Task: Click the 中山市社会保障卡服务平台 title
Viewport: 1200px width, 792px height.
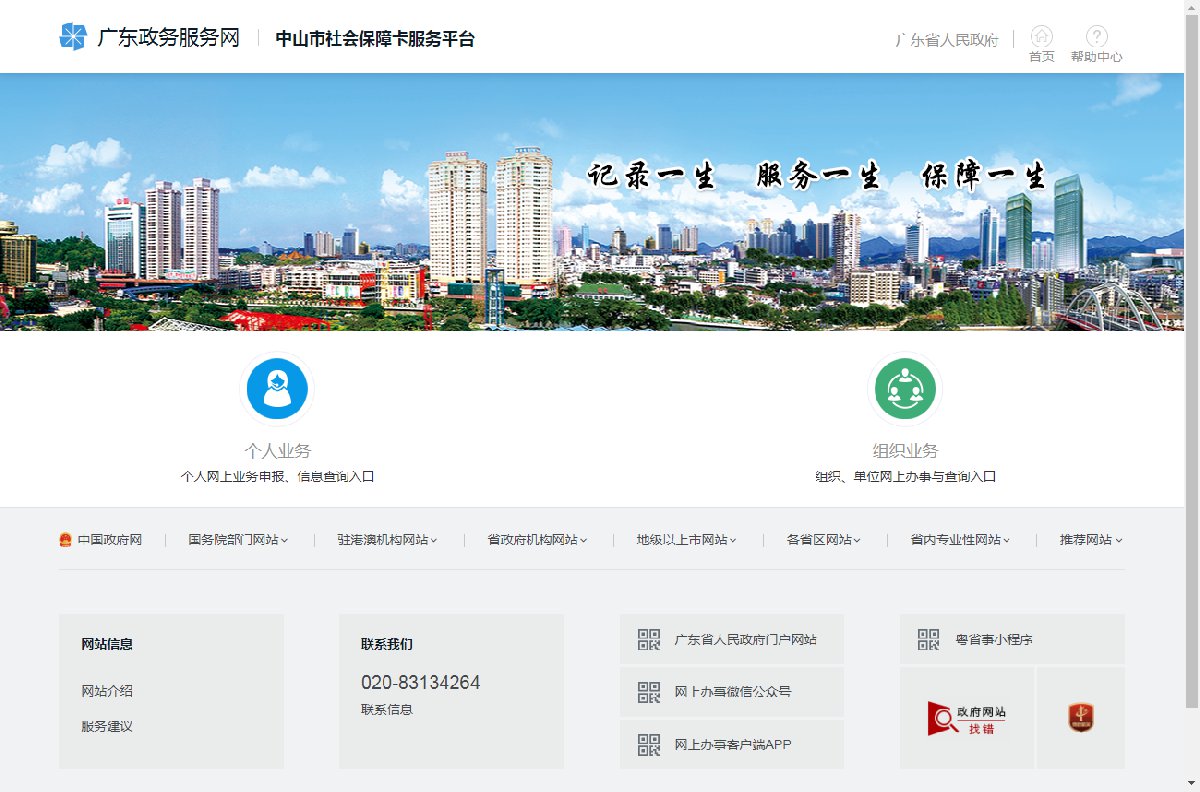Action: tap(375, 39)
